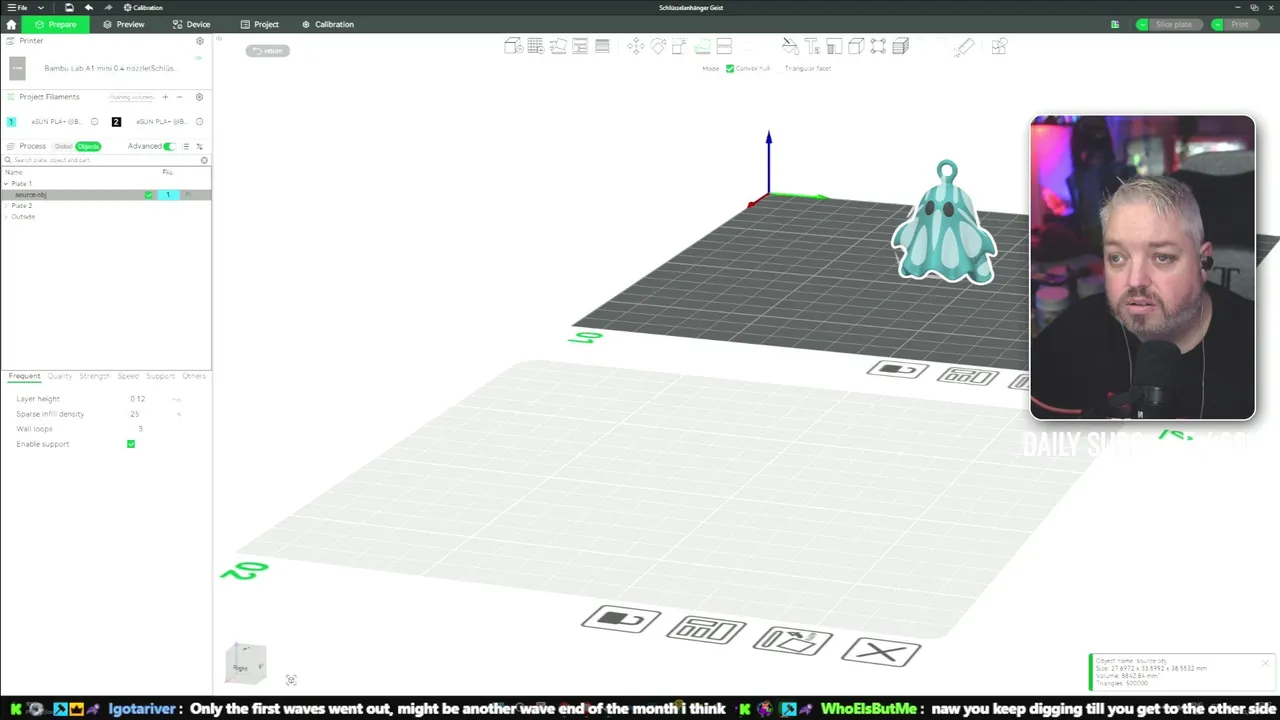Check the Triangular facet checkbox
Viewport: 1280px width, 720px height.
[x=780, y=68]
